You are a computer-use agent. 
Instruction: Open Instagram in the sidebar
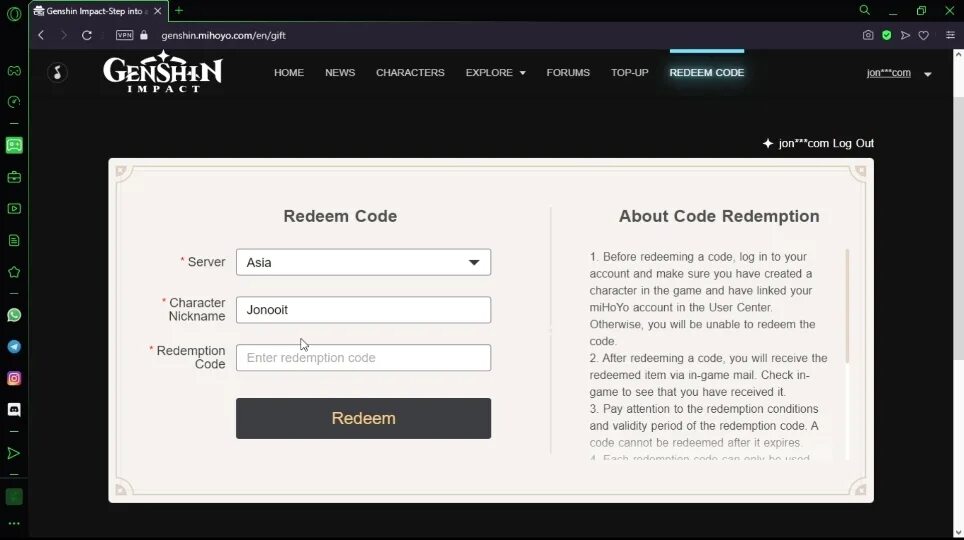[14, 378]
